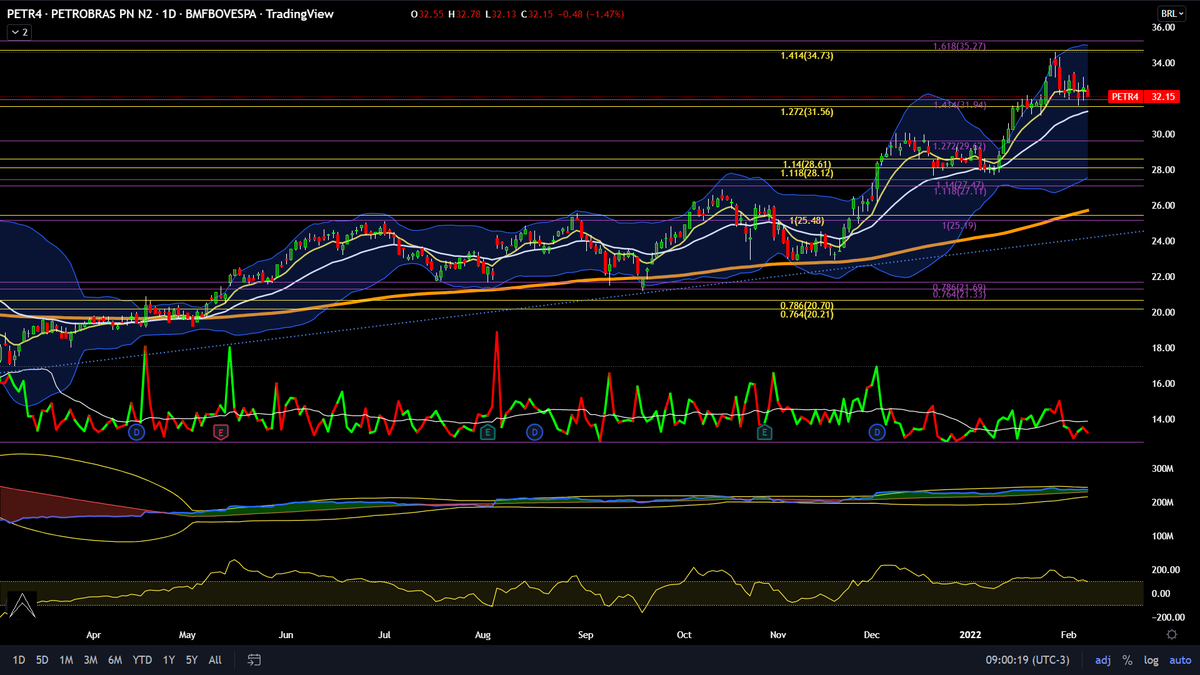Select the 5D time range
Viewport: 1200px width, 675px height.
[42, 660]
